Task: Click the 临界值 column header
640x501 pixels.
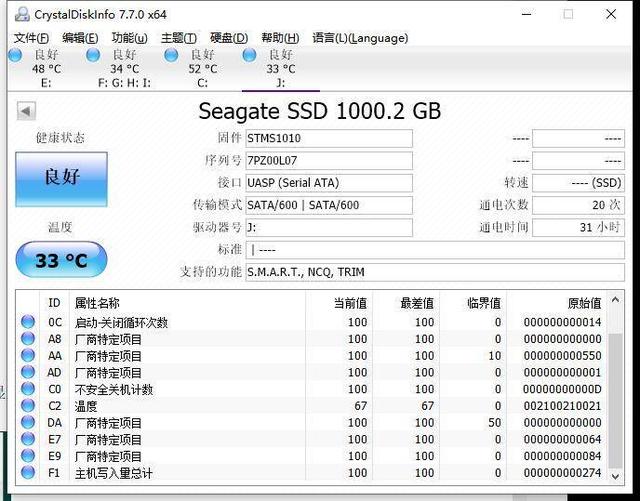Action: (473, 303)
